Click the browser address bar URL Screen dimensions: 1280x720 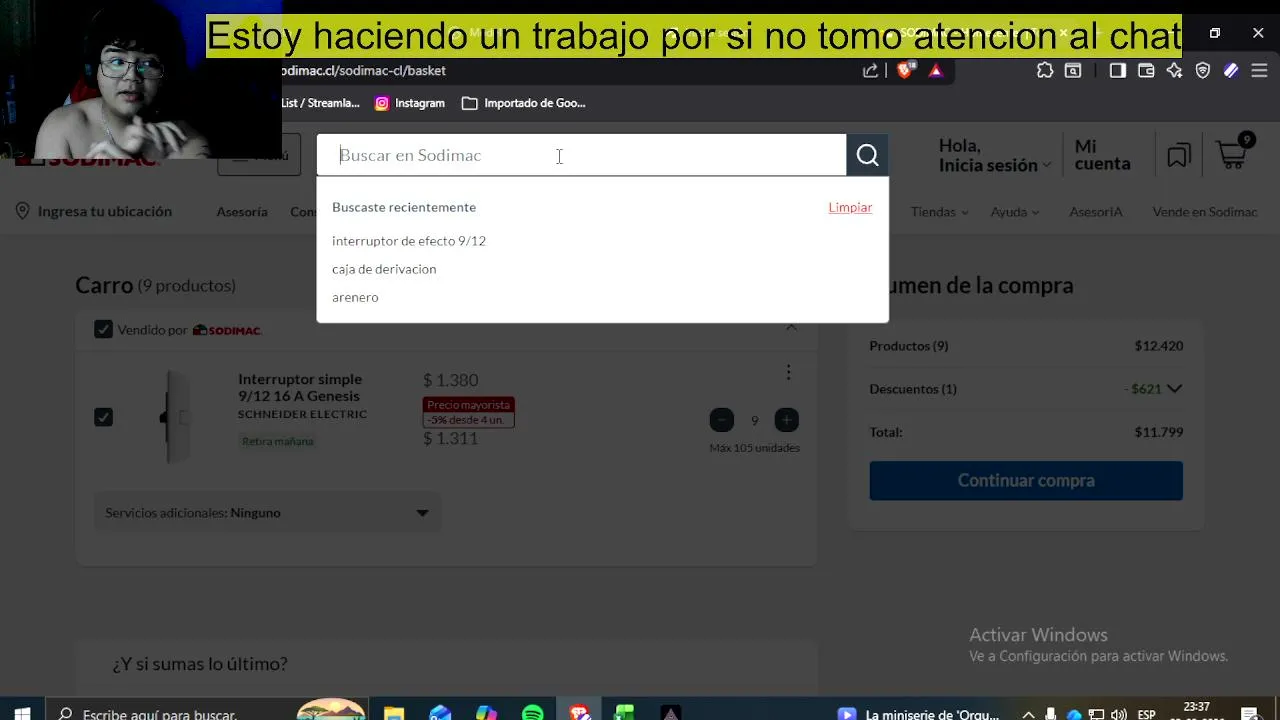pos(363,71)
